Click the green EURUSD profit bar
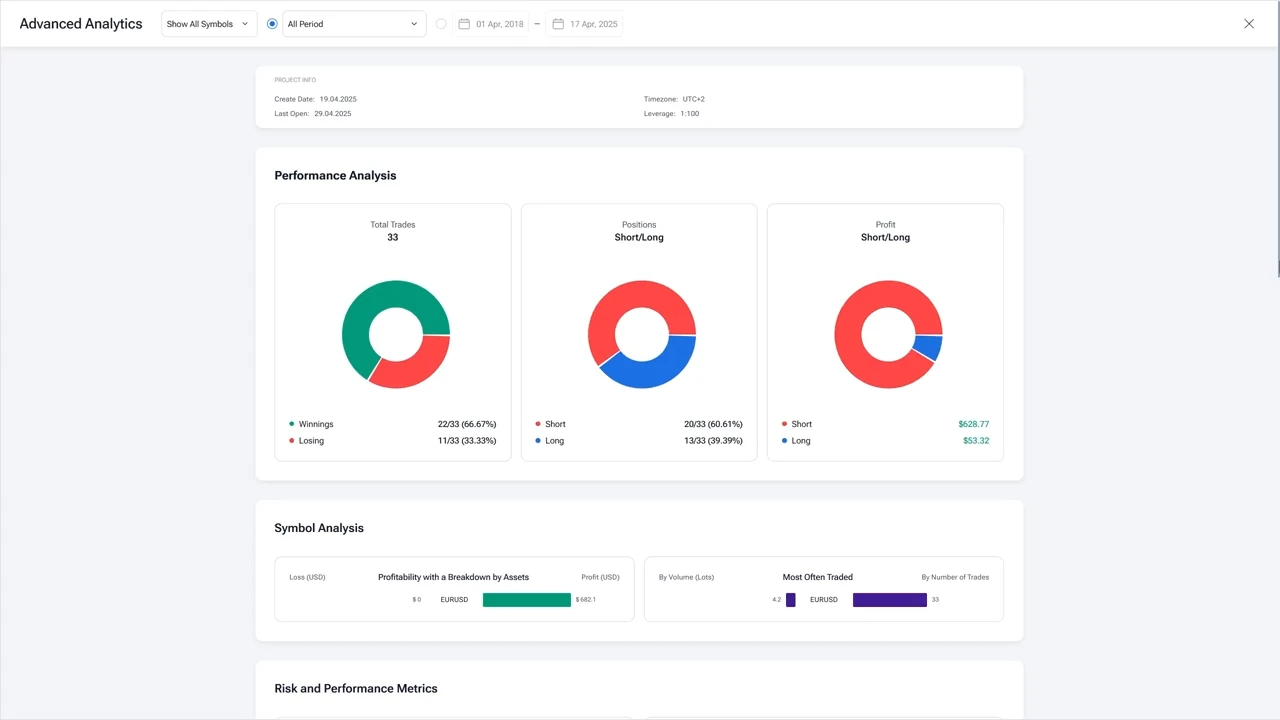 tap(527, 600)
